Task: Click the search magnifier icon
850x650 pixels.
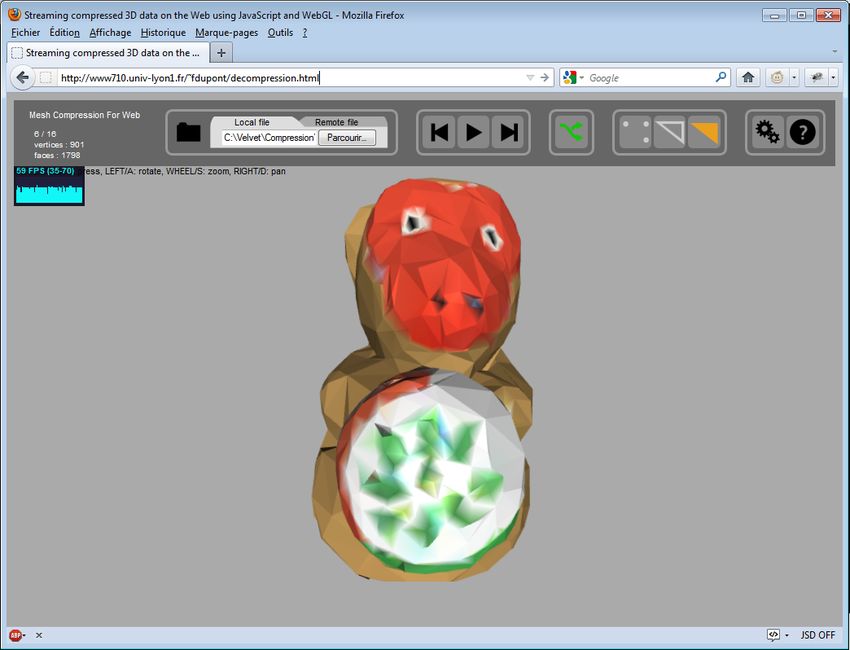Action: (720, 78)
